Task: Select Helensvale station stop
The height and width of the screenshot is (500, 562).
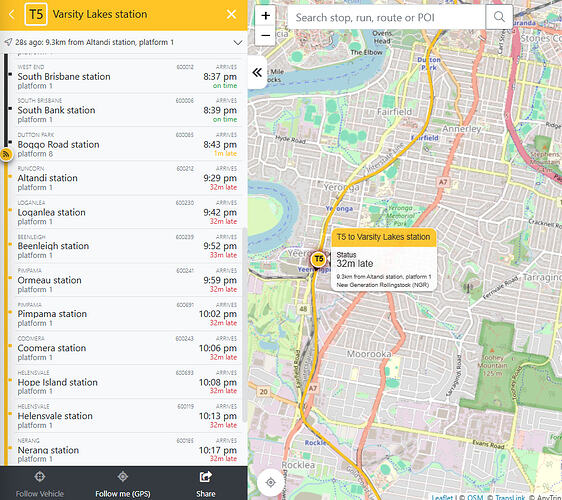Action: click(x=128, y=416)
